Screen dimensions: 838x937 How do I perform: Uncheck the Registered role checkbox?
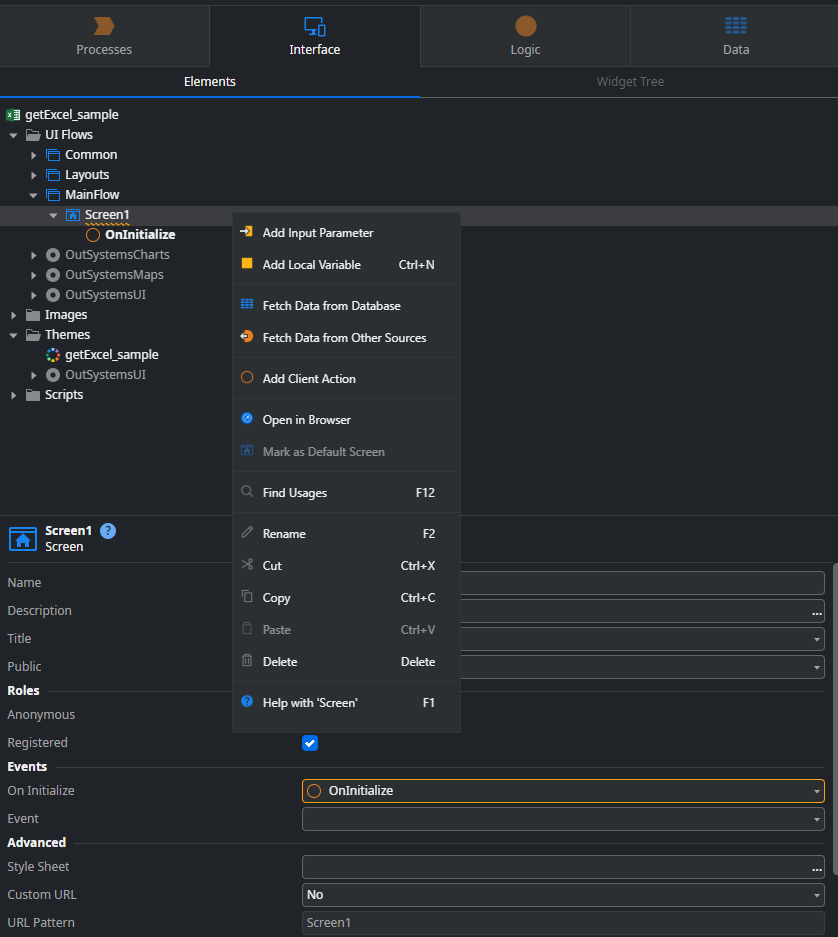310,743
